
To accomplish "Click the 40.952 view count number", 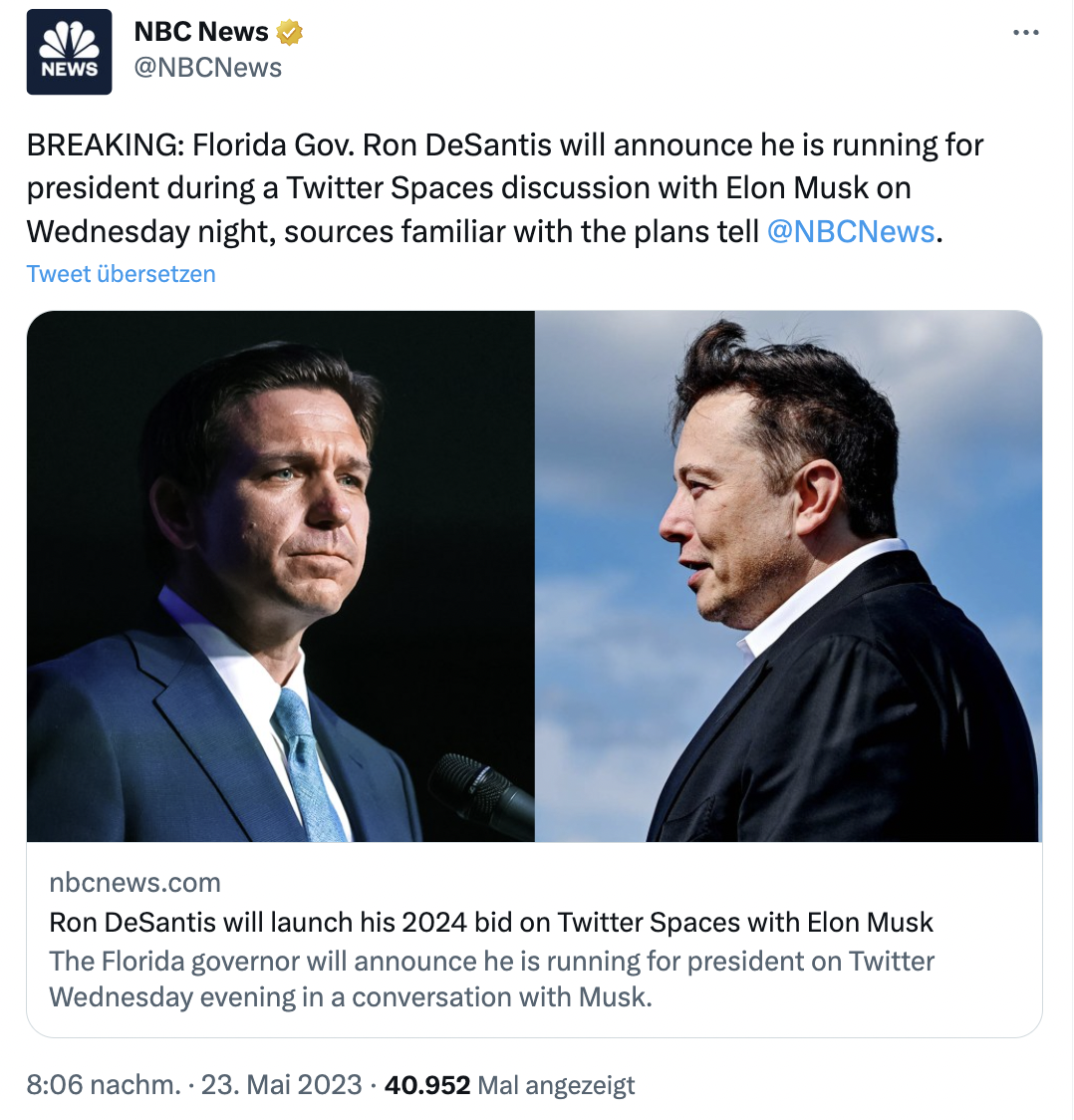I will 427,1084.
